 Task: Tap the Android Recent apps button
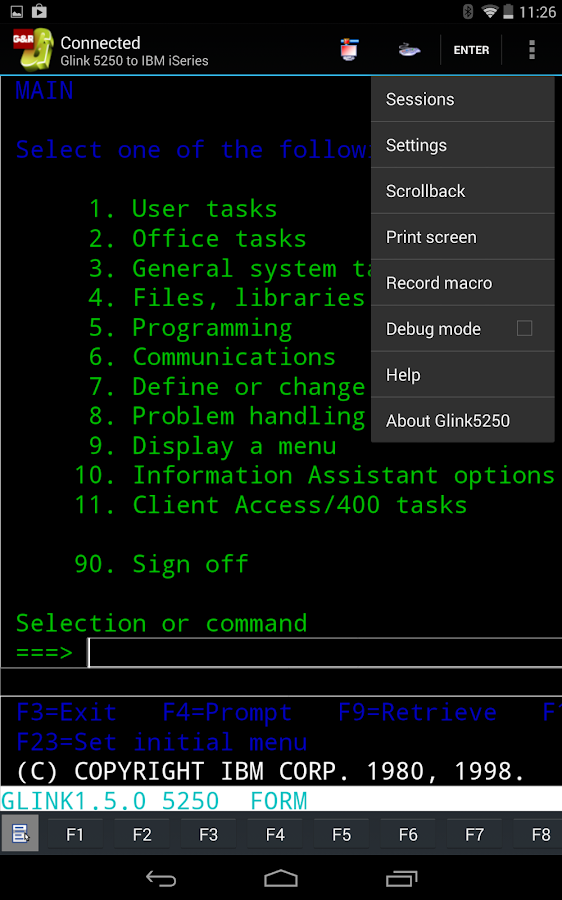(401, 878)
